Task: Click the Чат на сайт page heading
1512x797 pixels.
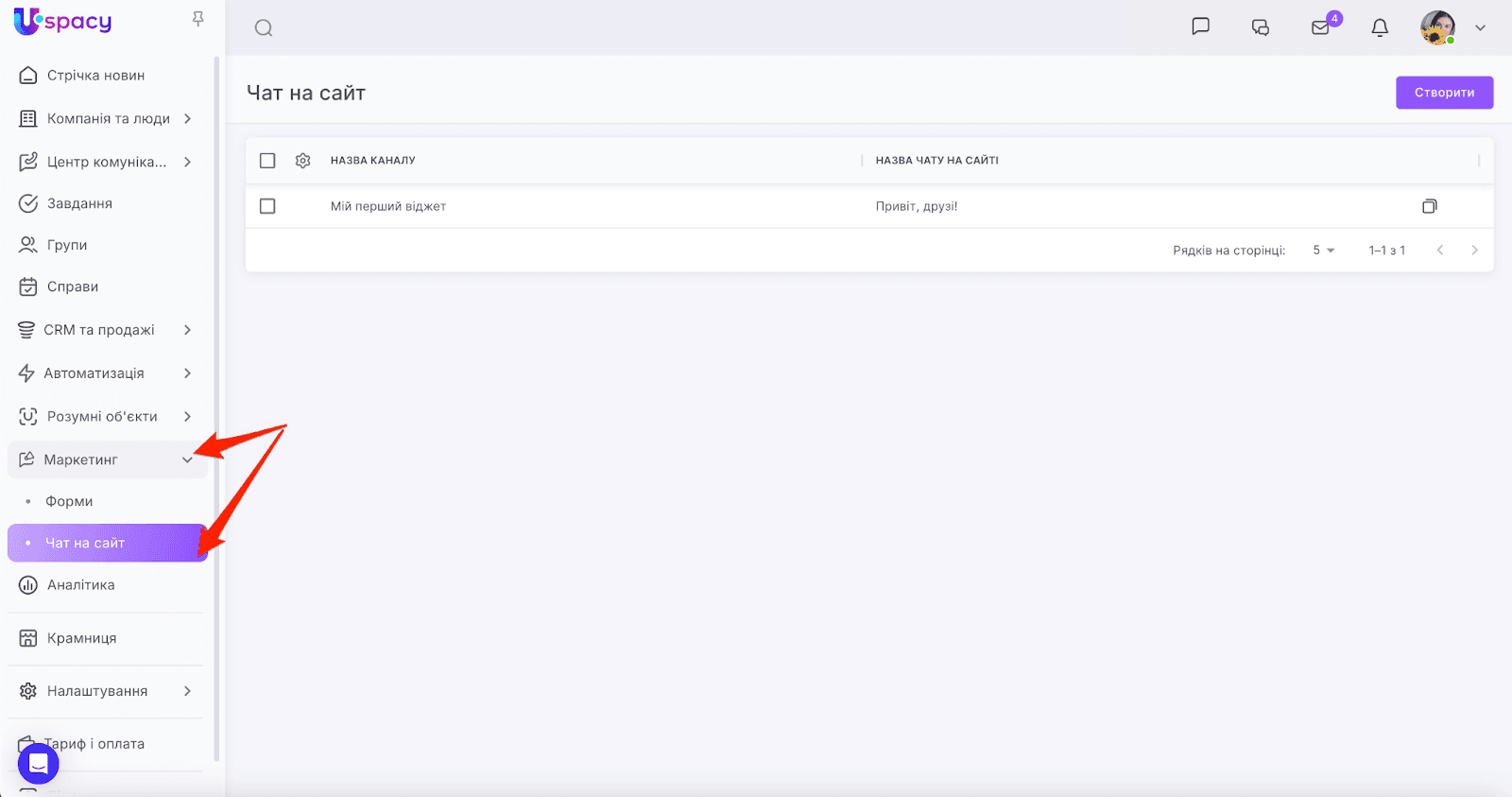Action: tap(306, 93)
